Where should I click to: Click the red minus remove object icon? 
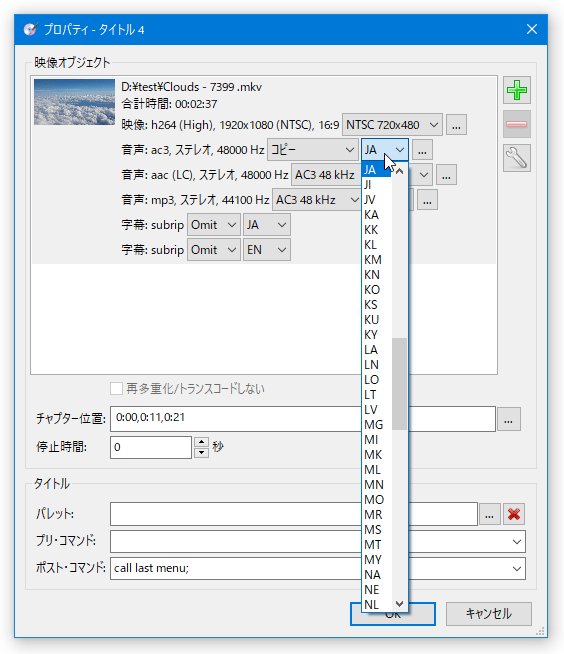point(516,124)
